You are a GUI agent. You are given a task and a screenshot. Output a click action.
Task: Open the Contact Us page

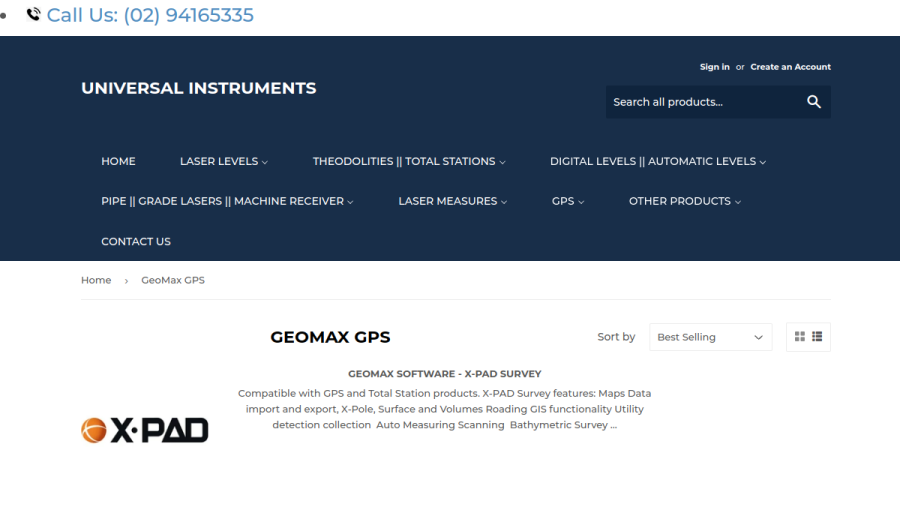coord(136,242)
